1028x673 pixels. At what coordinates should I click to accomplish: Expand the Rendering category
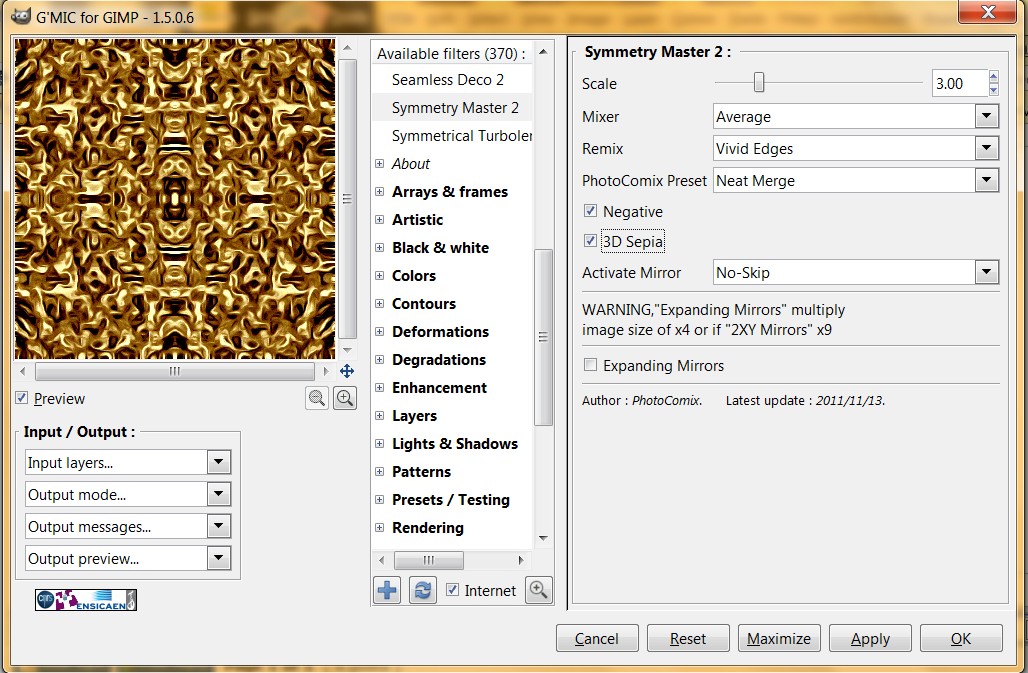tap(379, 528)
